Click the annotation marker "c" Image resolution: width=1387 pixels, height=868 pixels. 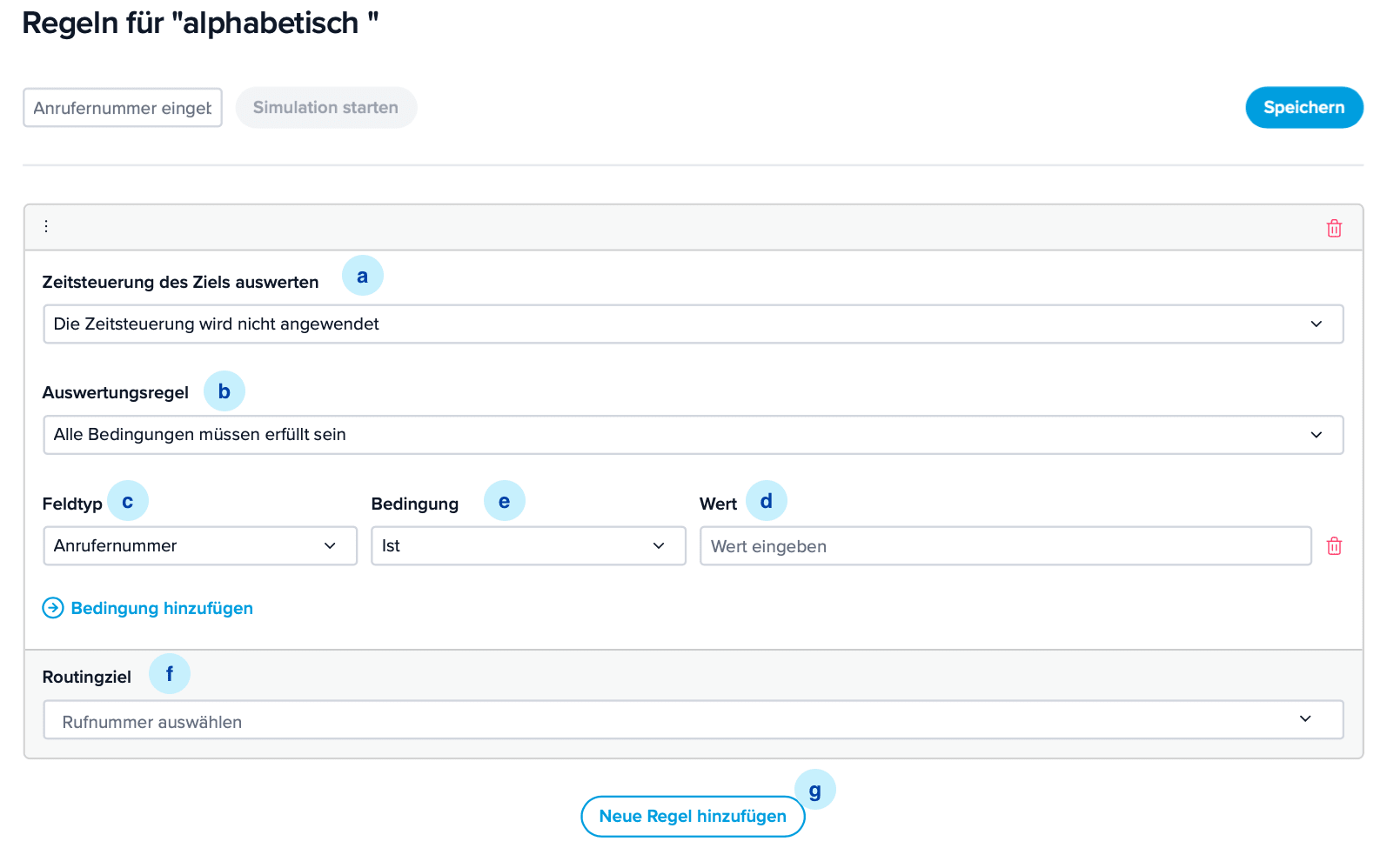pyautogui.click(x=128, y=502)
